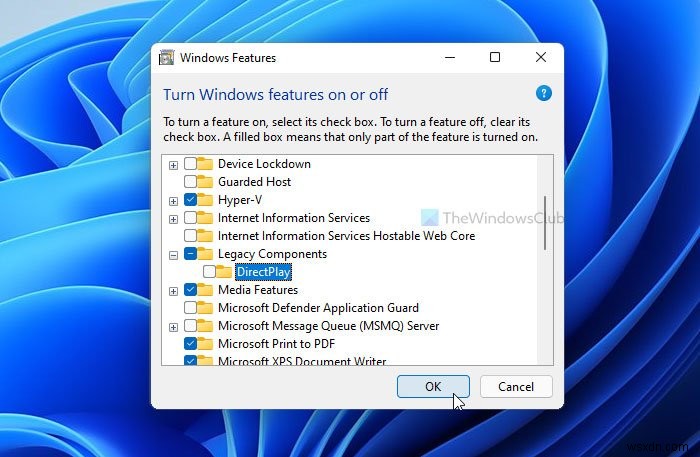The image size is (700, 457).
Task: Open the help question mark icon
Action: pos(543,93)
